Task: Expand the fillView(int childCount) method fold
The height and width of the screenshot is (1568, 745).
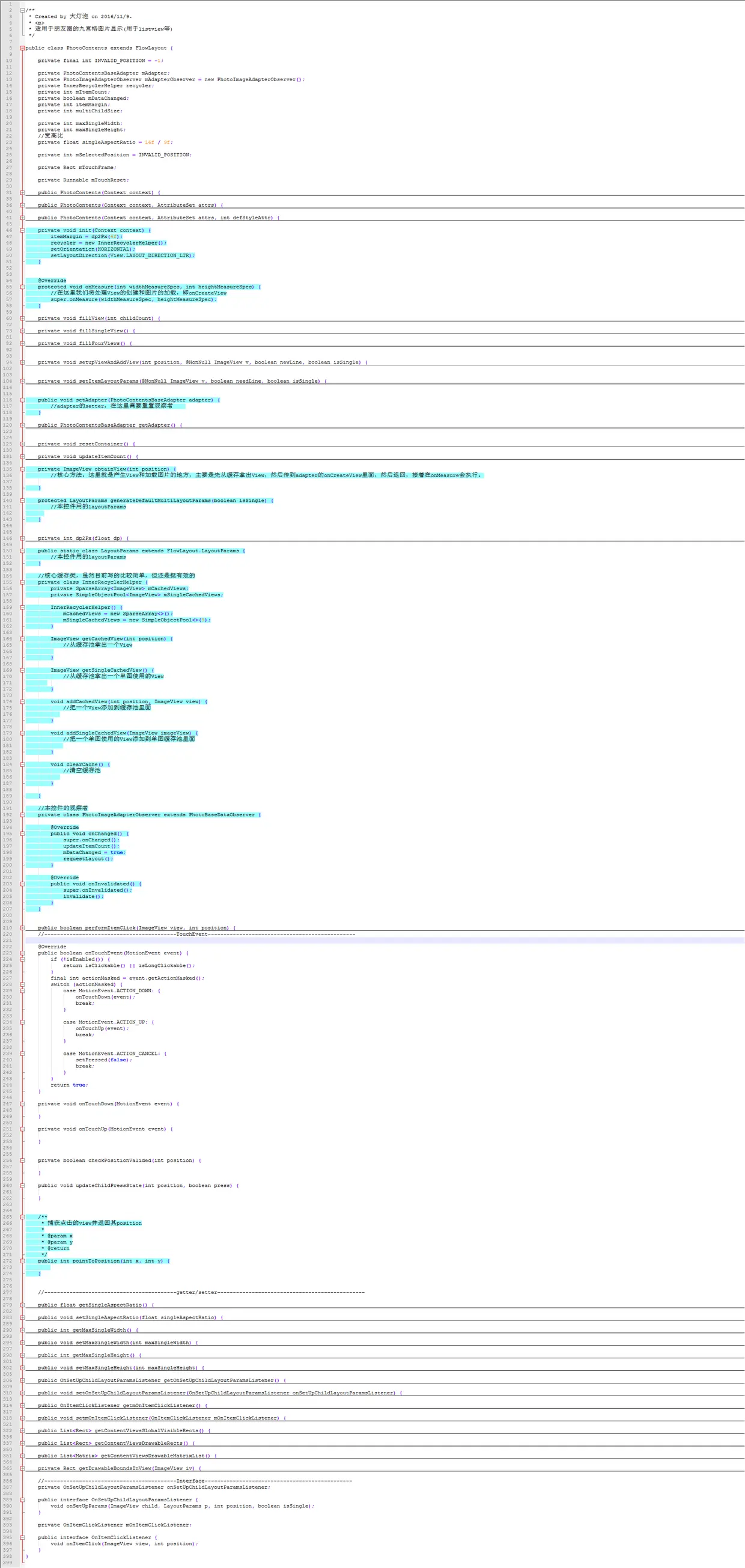Action: pos(22,319)
